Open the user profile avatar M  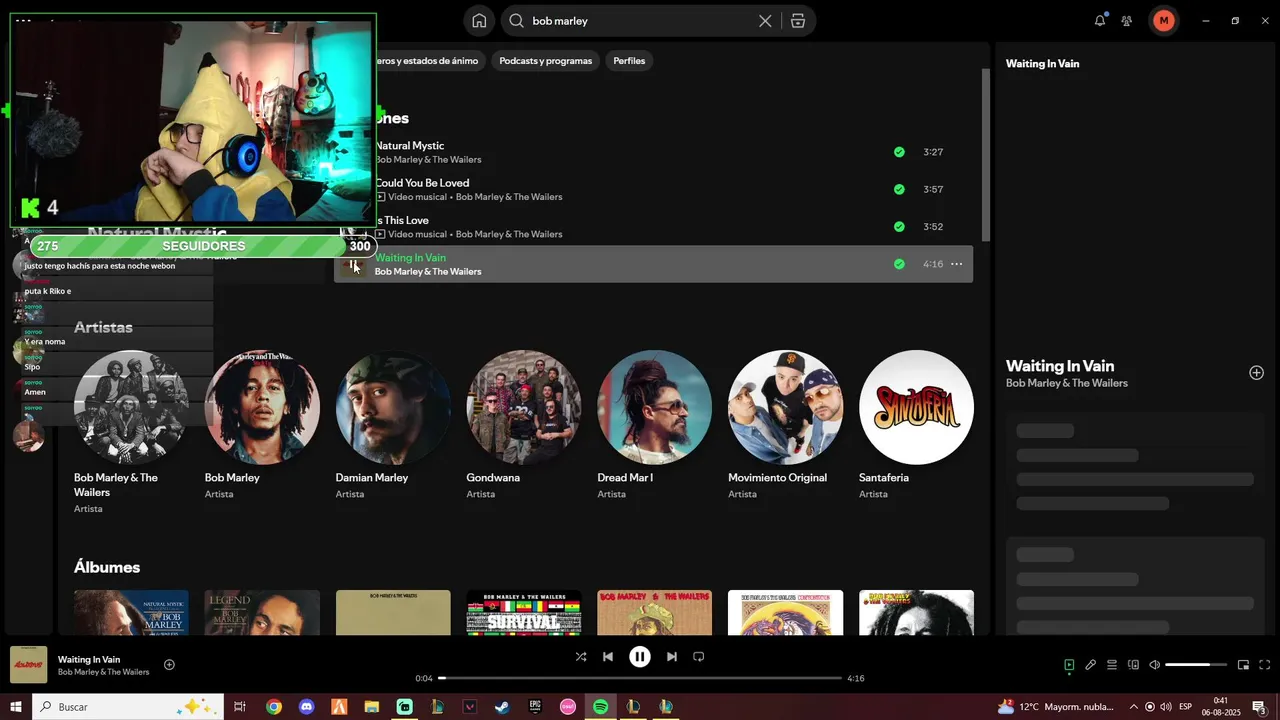pos(1163,20)
